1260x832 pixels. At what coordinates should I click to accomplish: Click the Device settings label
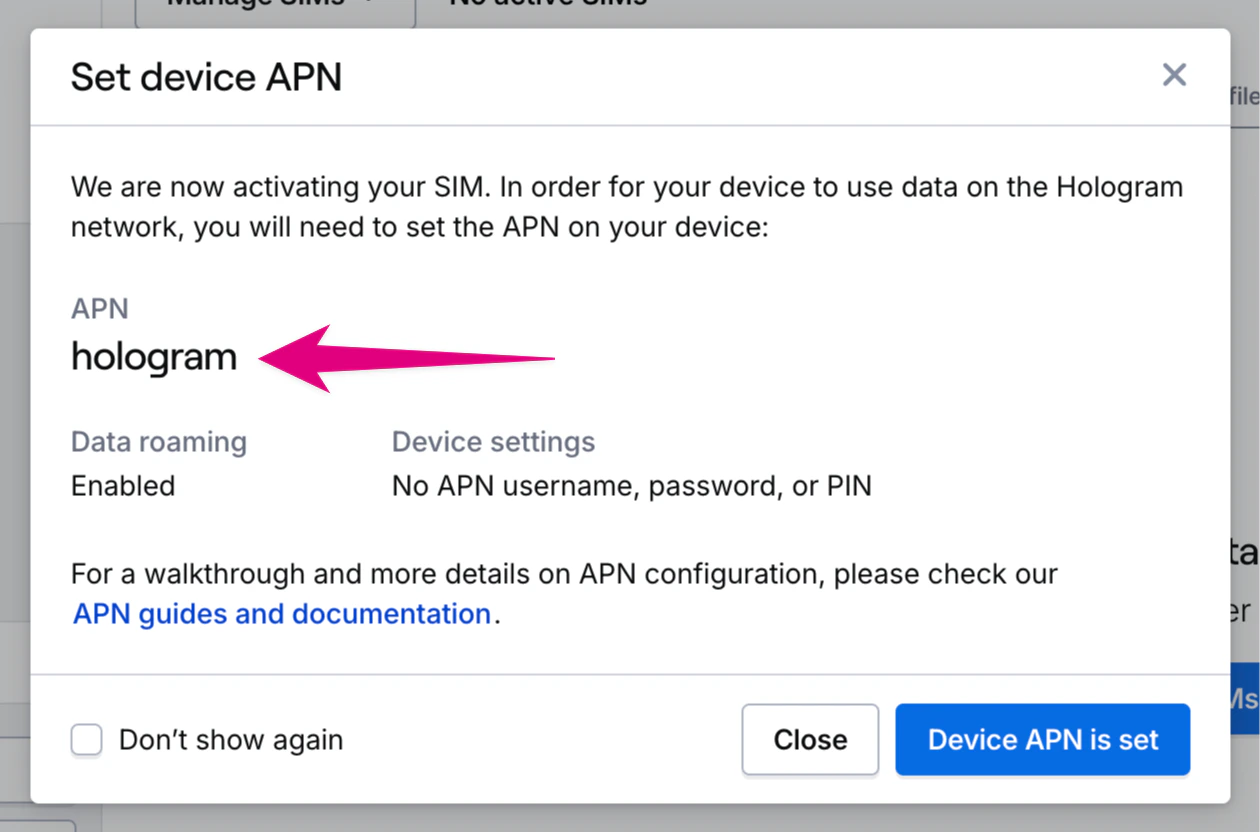click(x=493, y=442)
